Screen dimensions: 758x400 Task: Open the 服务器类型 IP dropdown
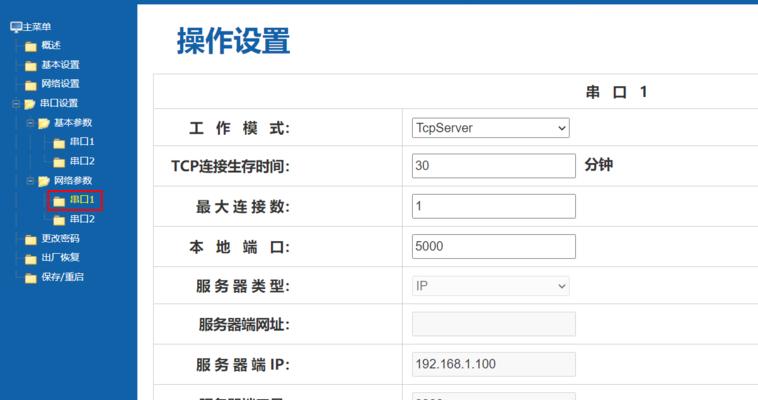tap(490, 286)
